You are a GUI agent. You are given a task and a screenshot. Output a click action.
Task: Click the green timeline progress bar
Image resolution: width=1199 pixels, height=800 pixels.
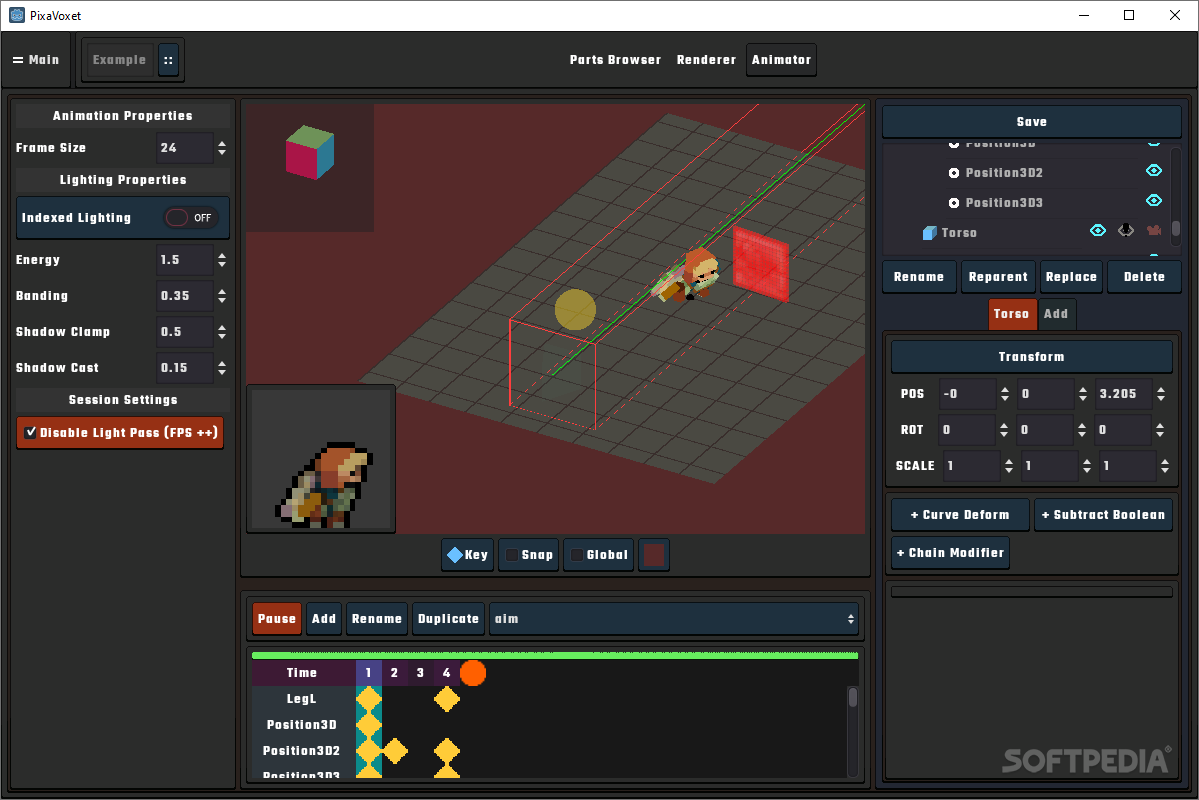point(554,655)
